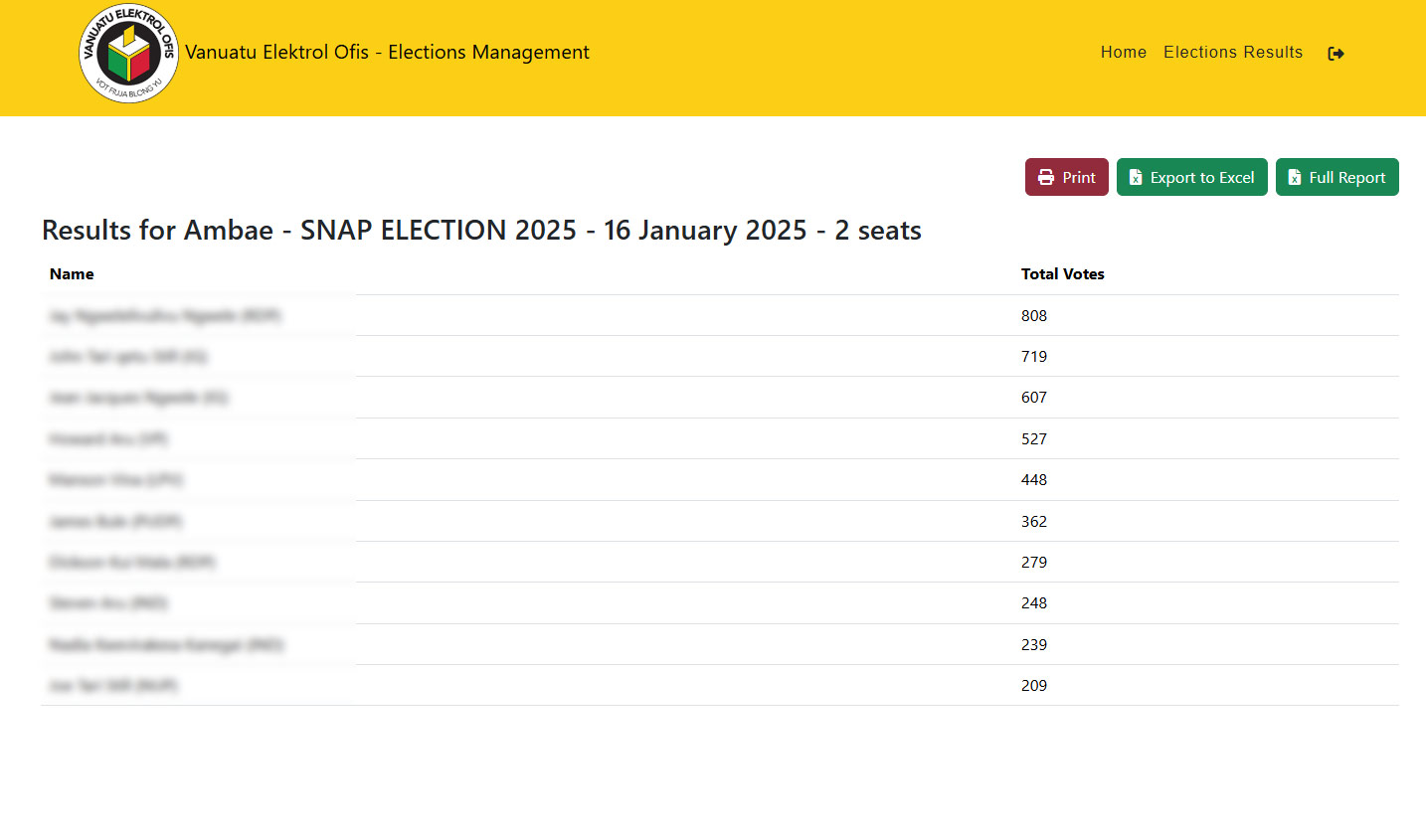Go to the Home page
This screenshot has height=840, width=1426.
pos(1123,53)
